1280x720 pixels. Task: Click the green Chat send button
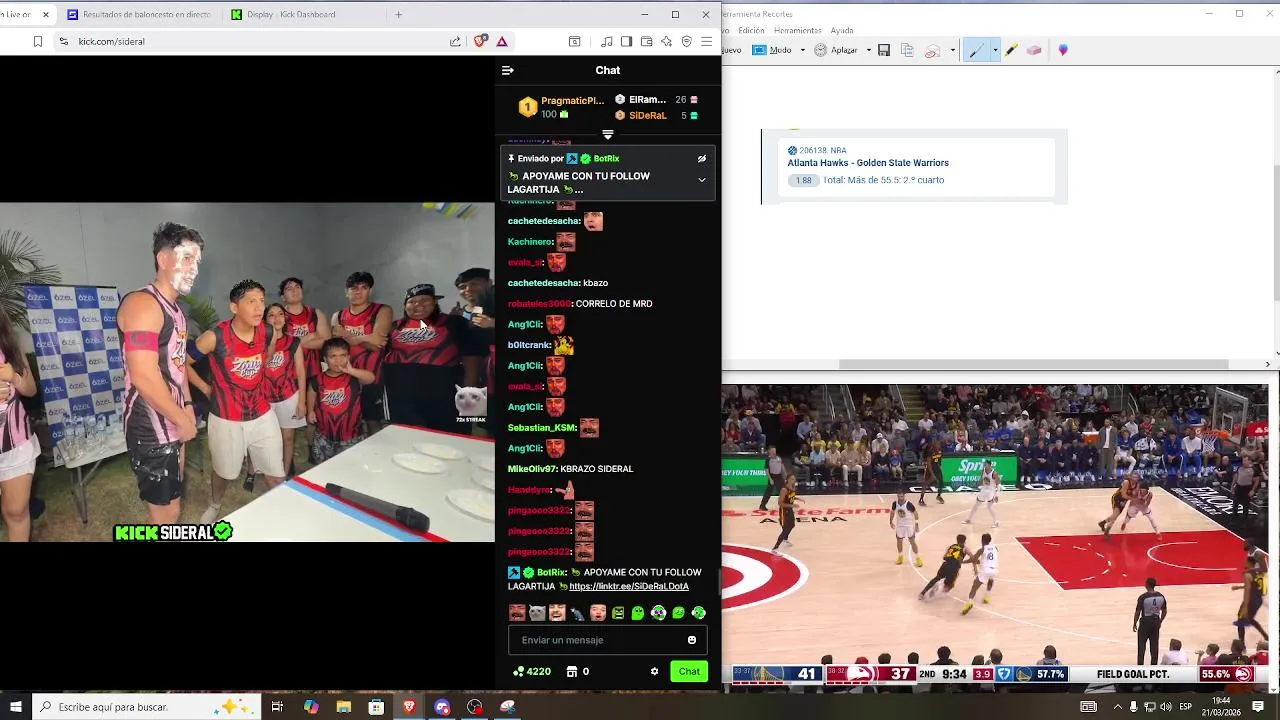(x=689, y=671)
